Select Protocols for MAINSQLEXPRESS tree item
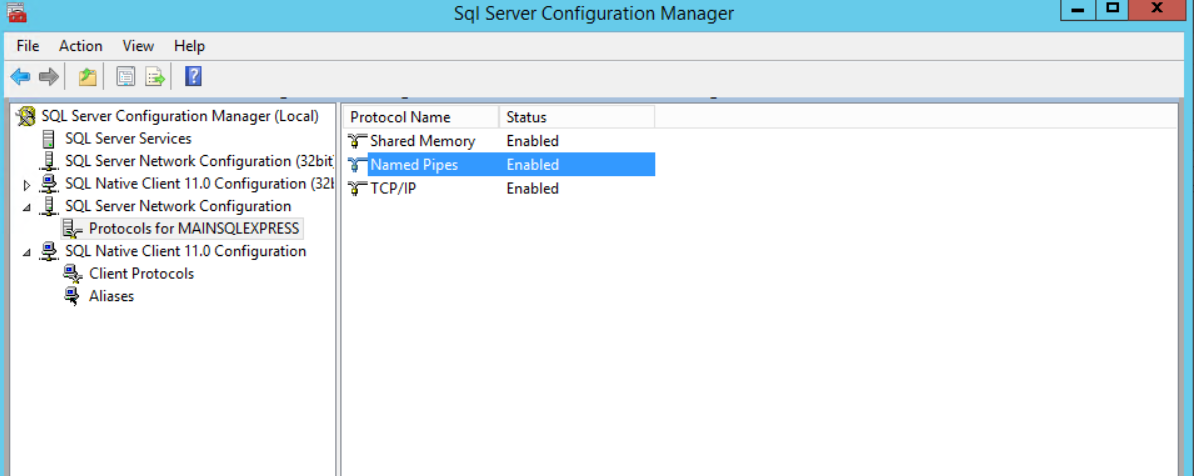This screenshot has height=476, width=1194. coord(194,228)
